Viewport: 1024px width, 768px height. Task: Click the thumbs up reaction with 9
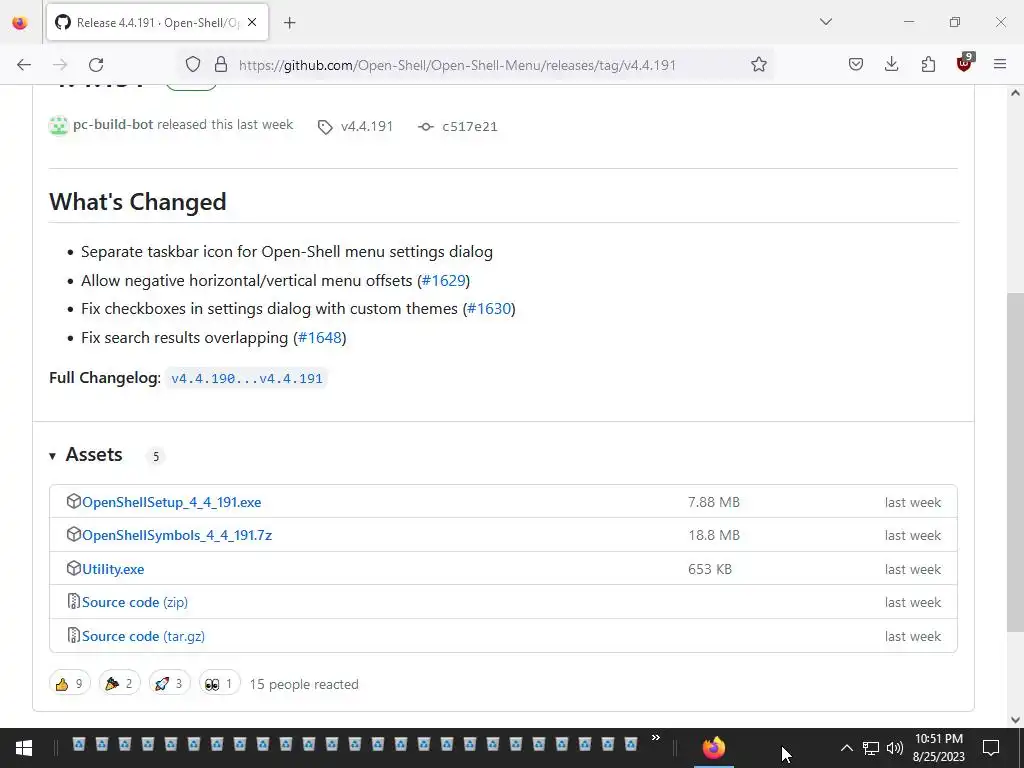pyautogui.click(x=69, y=684)
